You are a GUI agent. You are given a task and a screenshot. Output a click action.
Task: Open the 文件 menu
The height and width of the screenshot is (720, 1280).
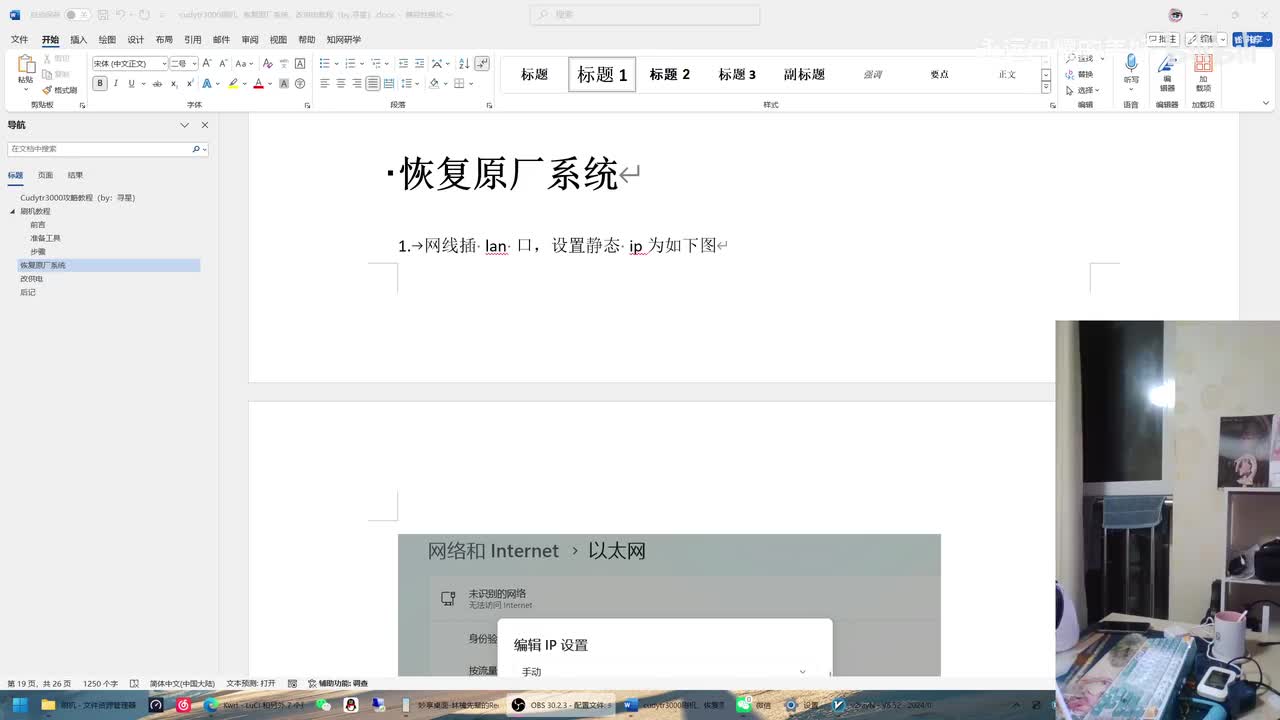(x=19, y=40)
